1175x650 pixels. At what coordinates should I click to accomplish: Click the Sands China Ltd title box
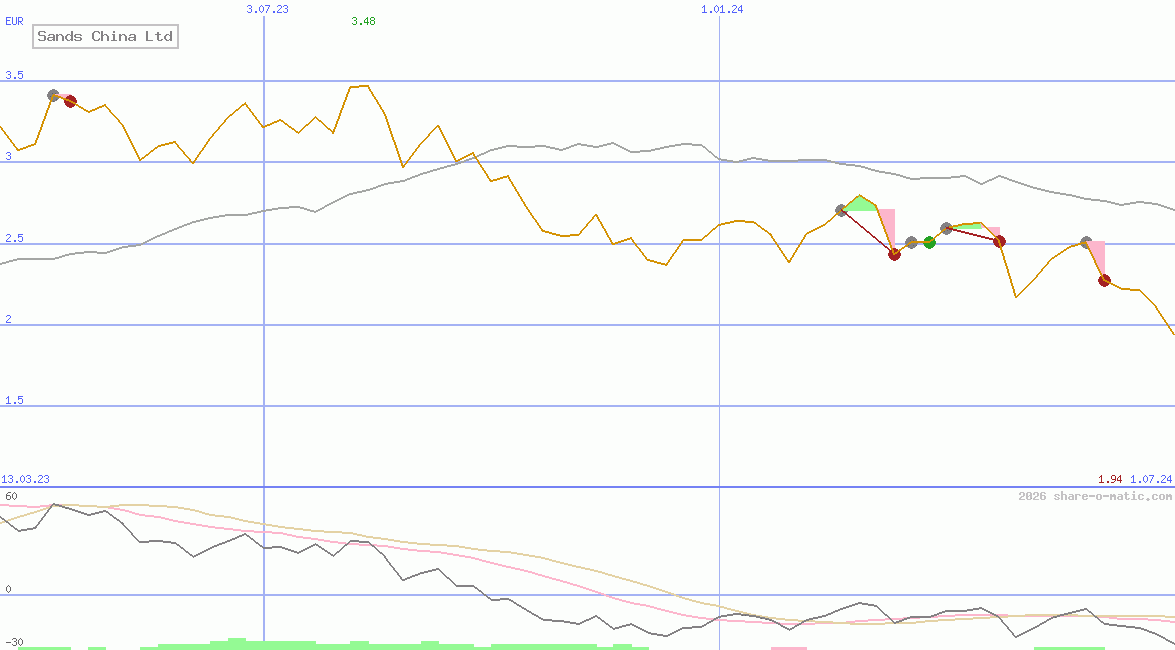click(105, 36)
